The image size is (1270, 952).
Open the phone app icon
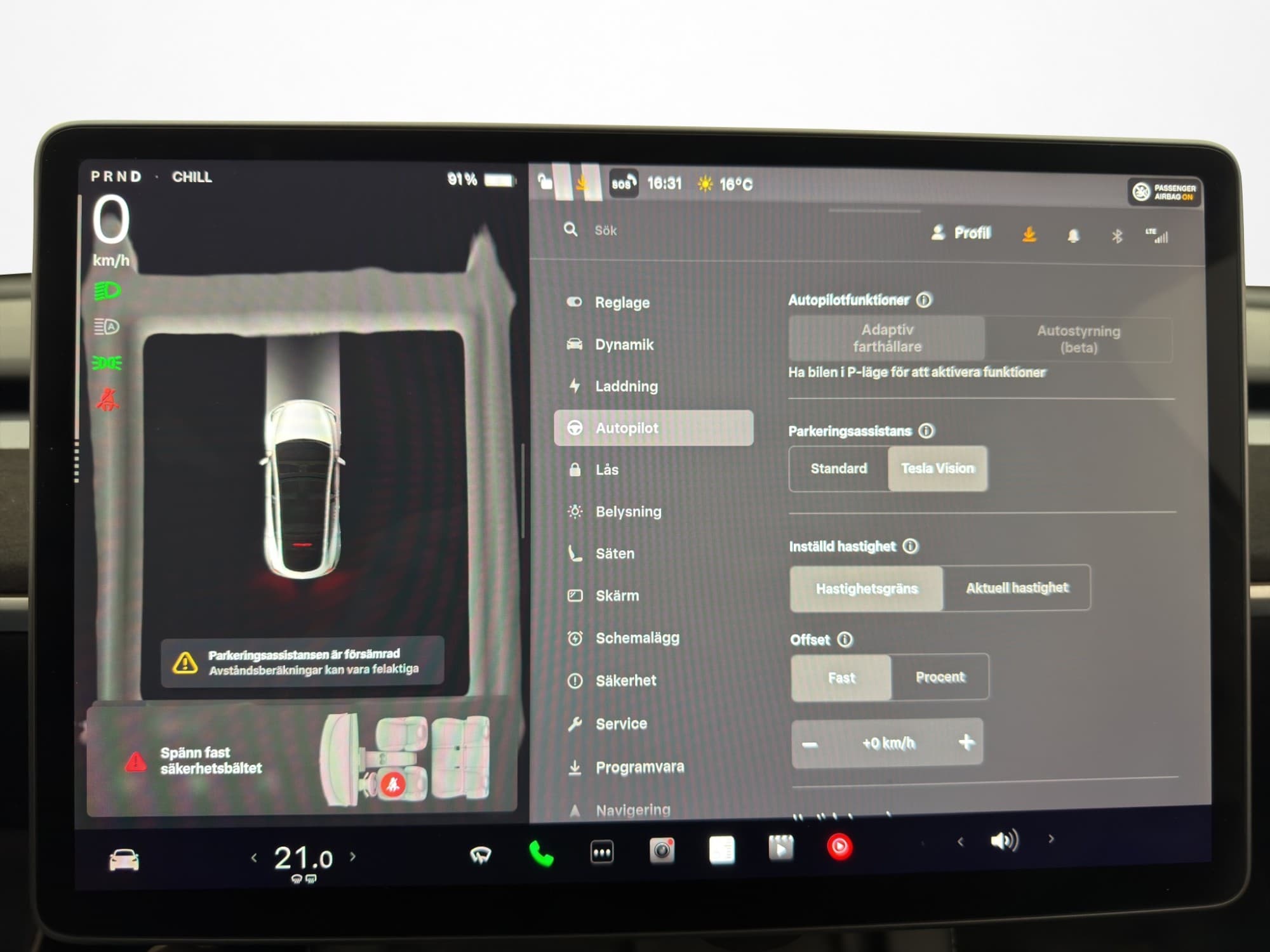tap(541, 853)
